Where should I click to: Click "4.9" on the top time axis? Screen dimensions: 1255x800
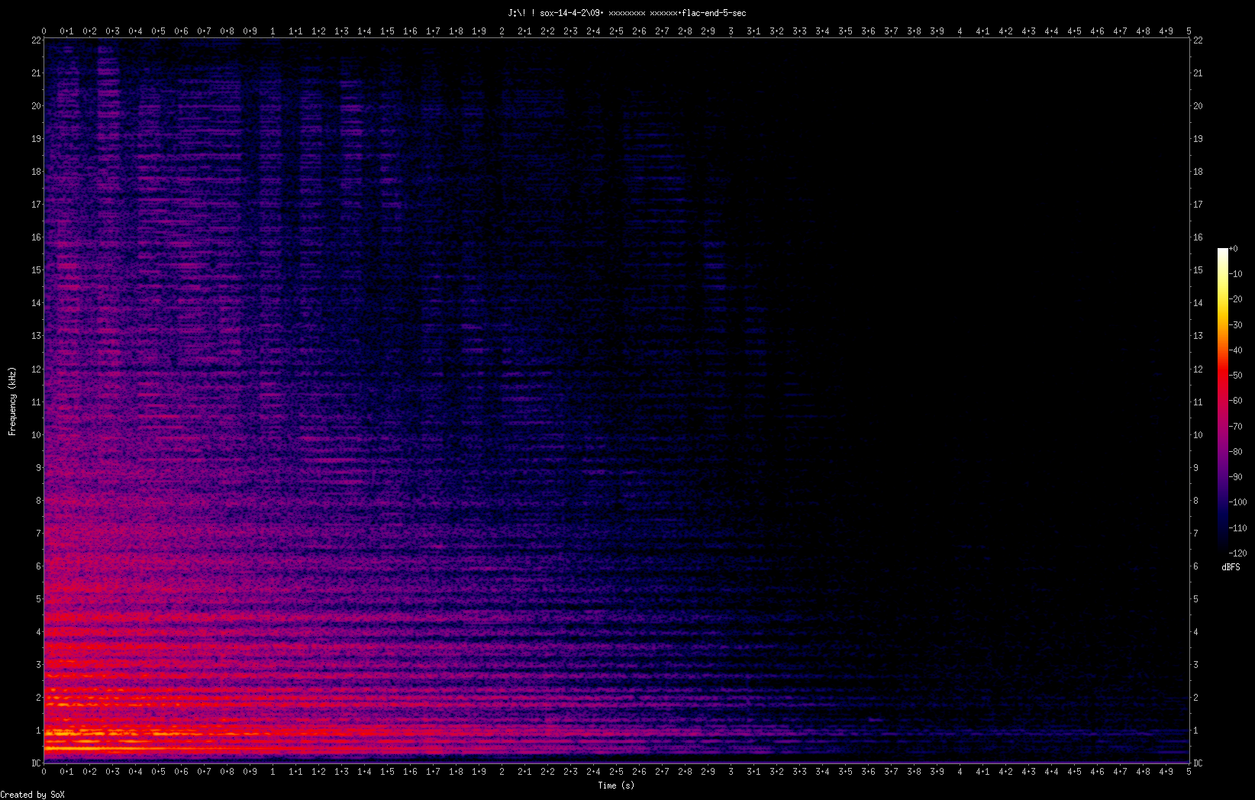tap(1166, 31)
